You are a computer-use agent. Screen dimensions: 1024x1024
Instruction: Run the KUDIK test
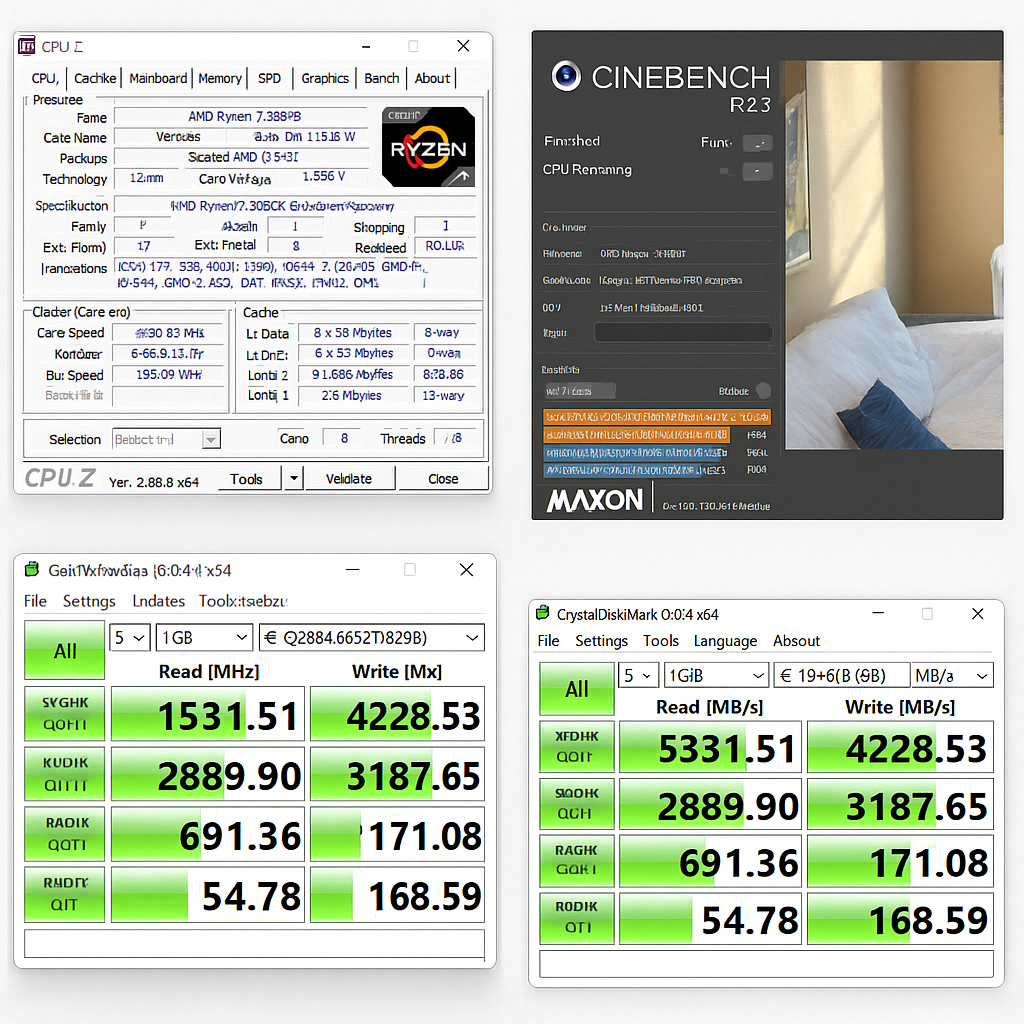point(65,774)
